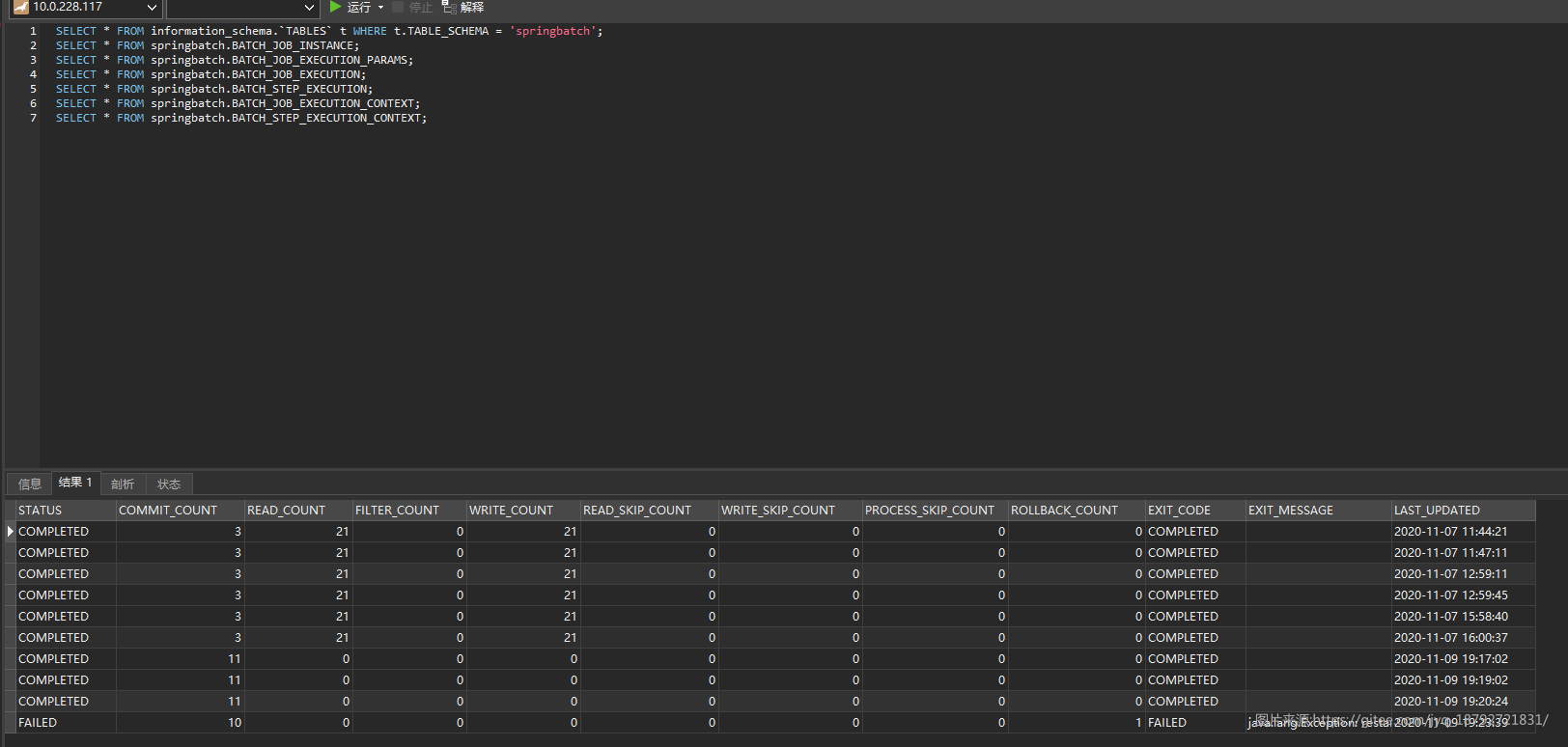
Task: Open the Run button's small dropdown arrow
Action: 381,8
